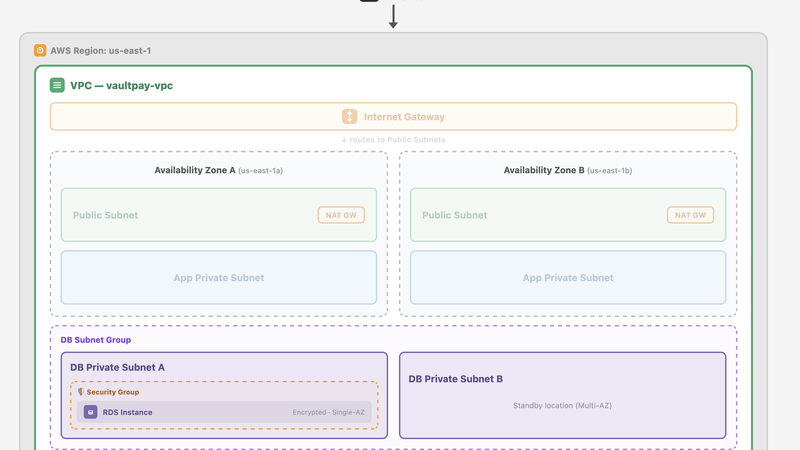Click the orange AWS Region icon
This screenshot has height=450, width=800.
[40, 51]
